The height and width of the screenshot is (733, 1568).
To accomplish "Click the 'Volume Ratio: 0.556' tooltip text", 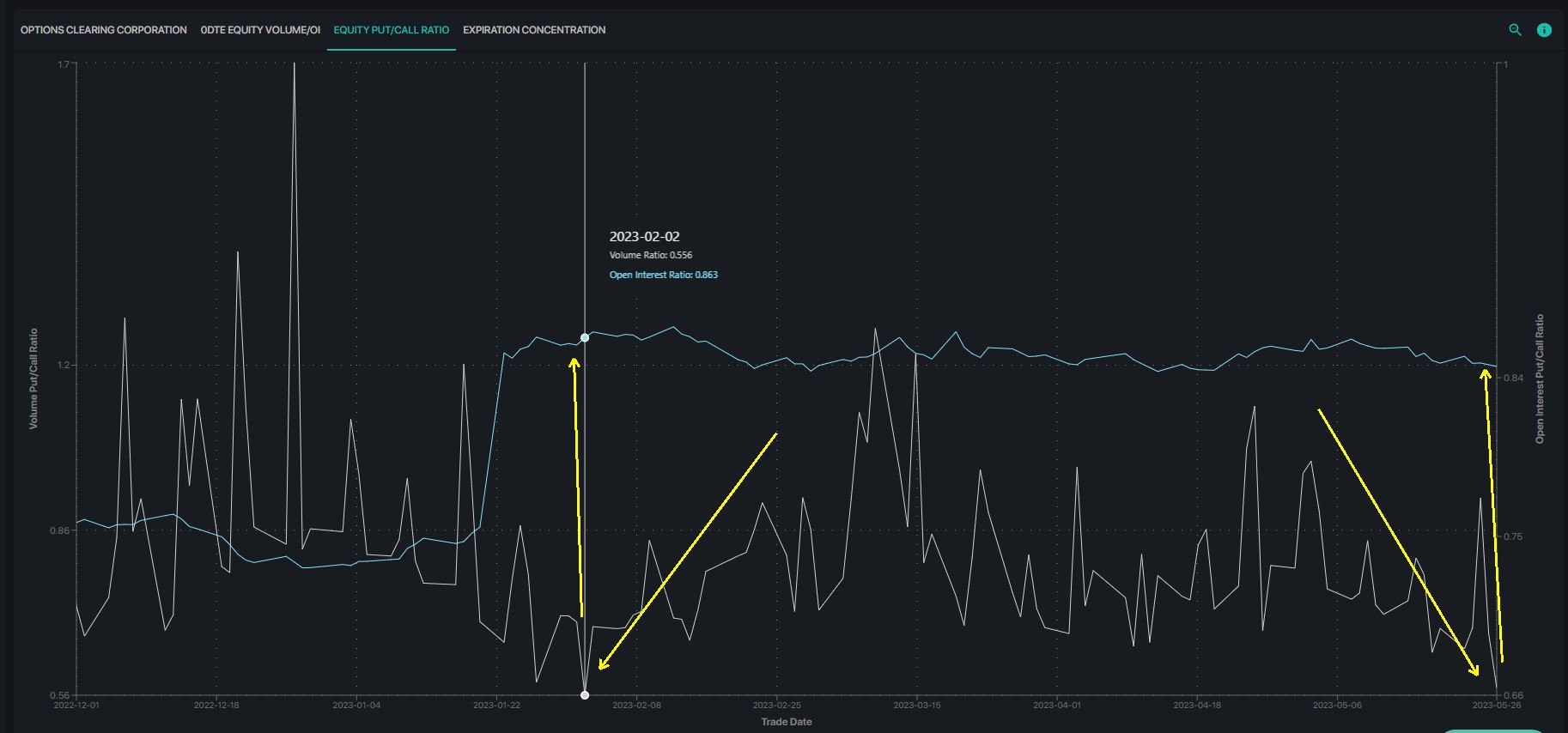I will (x=651, y=255).
